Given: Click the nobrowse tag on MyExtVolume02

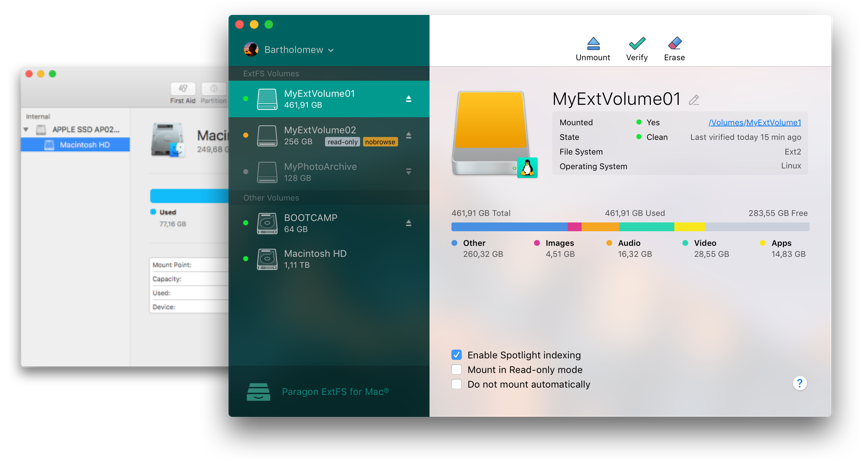Looking at the screenshot, I should tap(380, 142).
